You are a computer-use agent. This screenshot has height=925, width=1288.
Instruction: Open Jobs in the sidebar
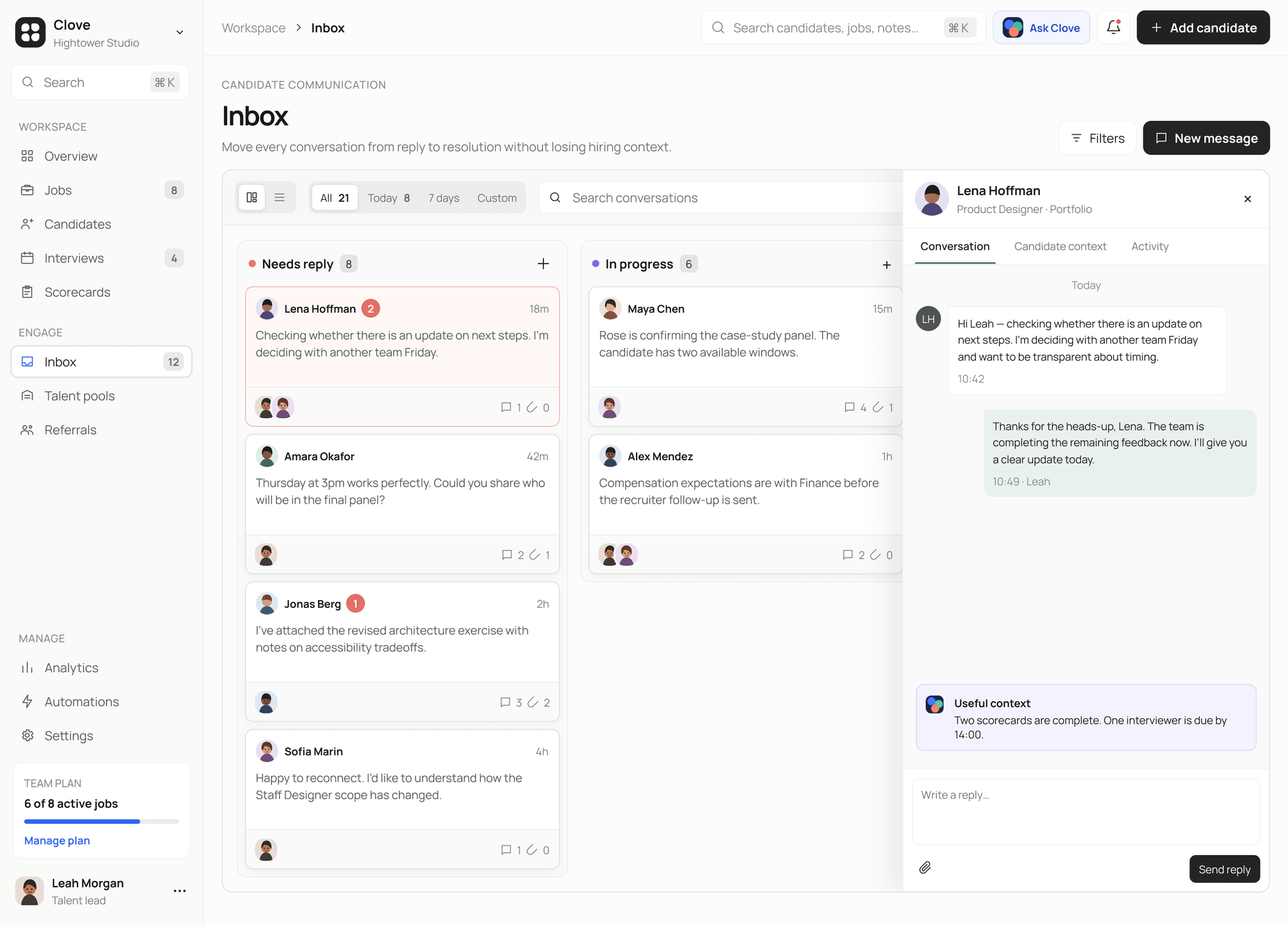[101, 190]
